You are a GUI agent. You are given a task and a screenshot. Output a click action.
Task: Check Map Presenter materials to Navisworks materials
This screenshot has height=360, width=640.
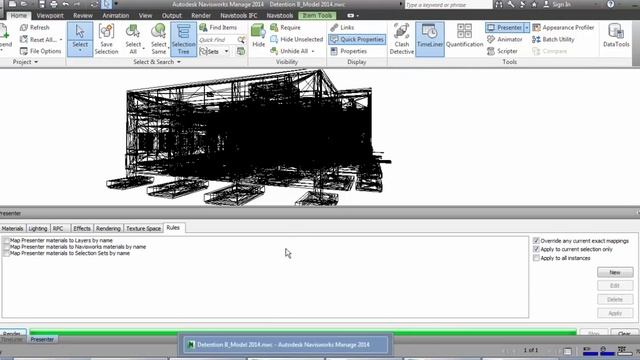click(x=6, y=247)
